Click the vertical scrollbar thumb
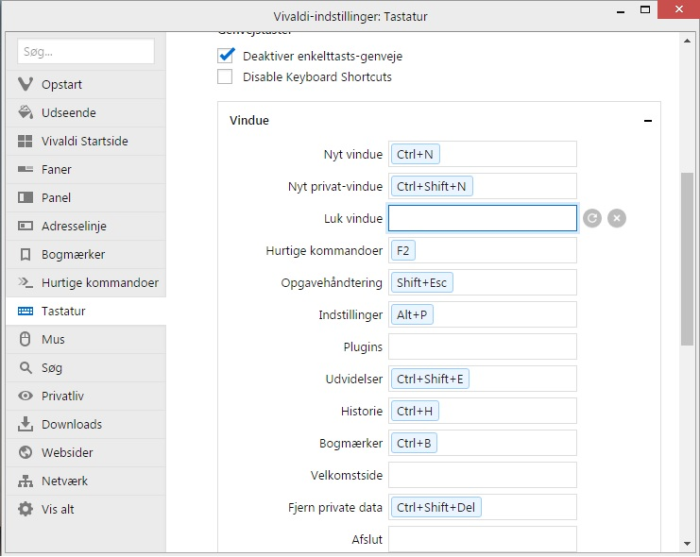Viewport: 700px width, 557px height. click(687, 259)
